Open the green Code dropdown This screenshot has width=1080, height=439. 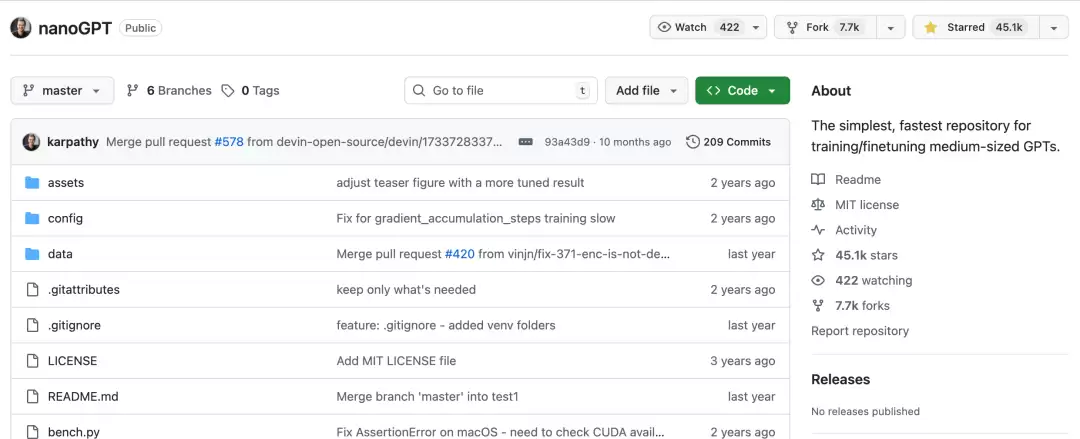click(742, 91)
